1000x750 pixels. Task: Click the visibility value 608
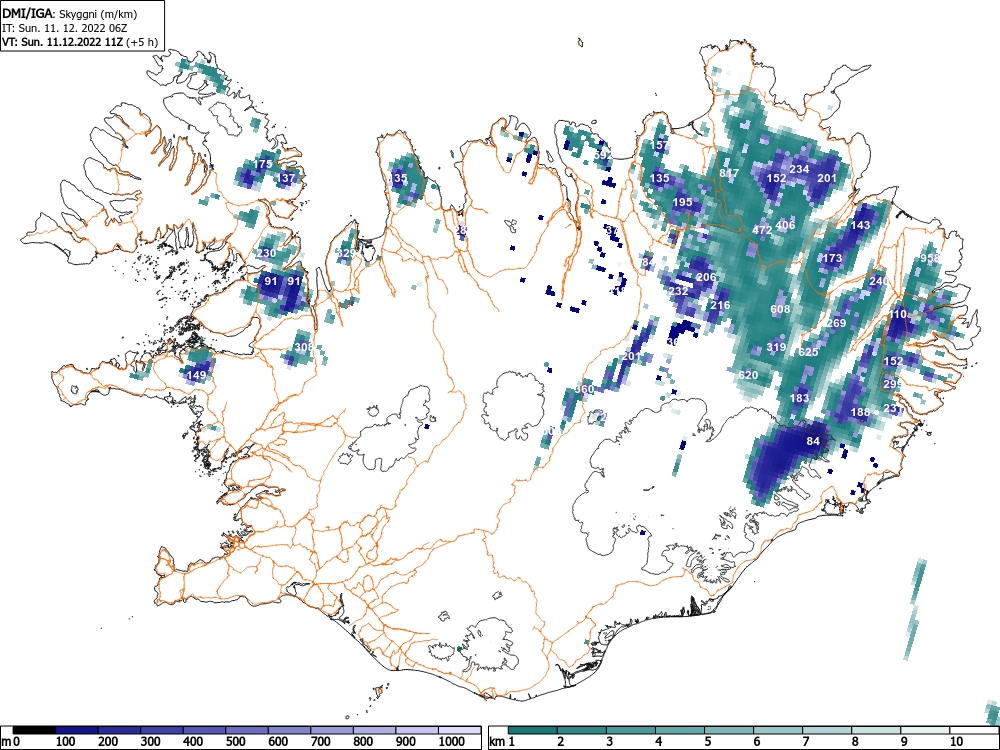pyautogui.click(x=781, y=309)
